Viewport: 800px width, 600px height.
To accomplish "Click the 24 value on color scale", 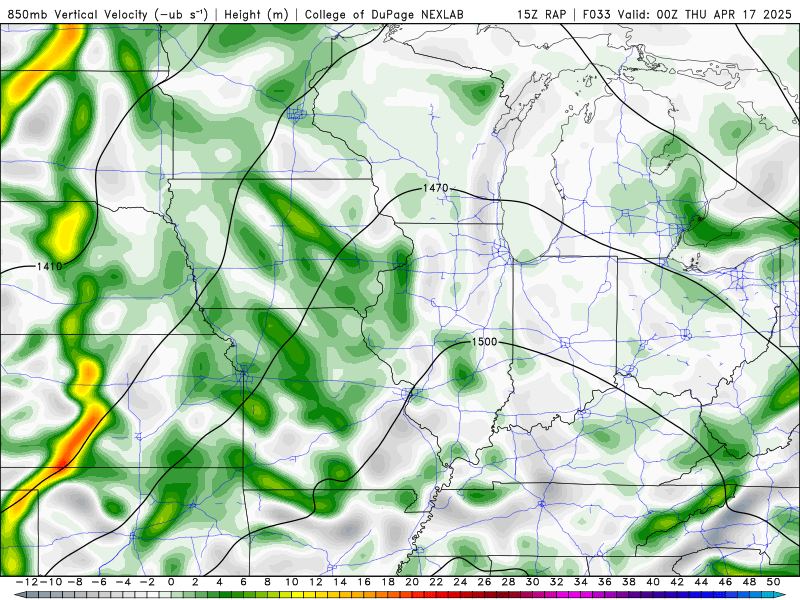I will (x=460, y=582).
